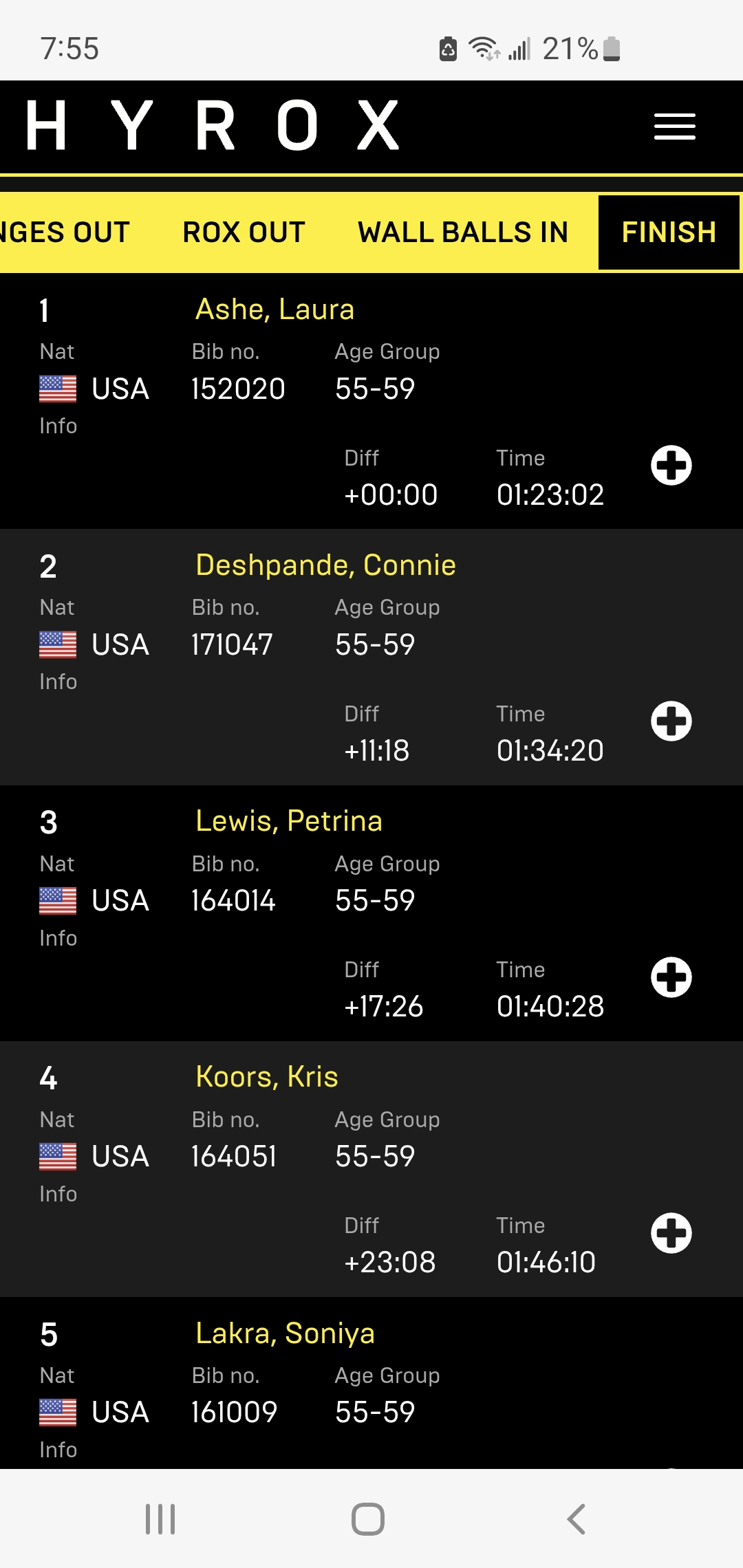Switch to the ROX OUT tab
This screenshot has height=1568, width=743.
244,232
